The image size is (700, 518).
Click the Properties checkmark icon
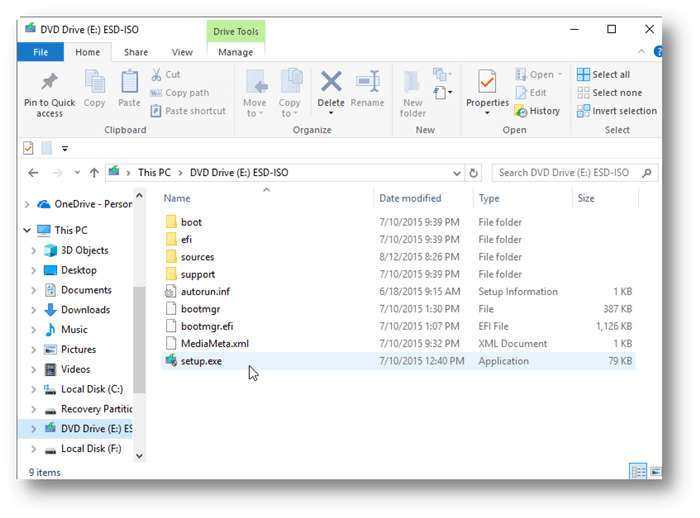click(487, 82)
